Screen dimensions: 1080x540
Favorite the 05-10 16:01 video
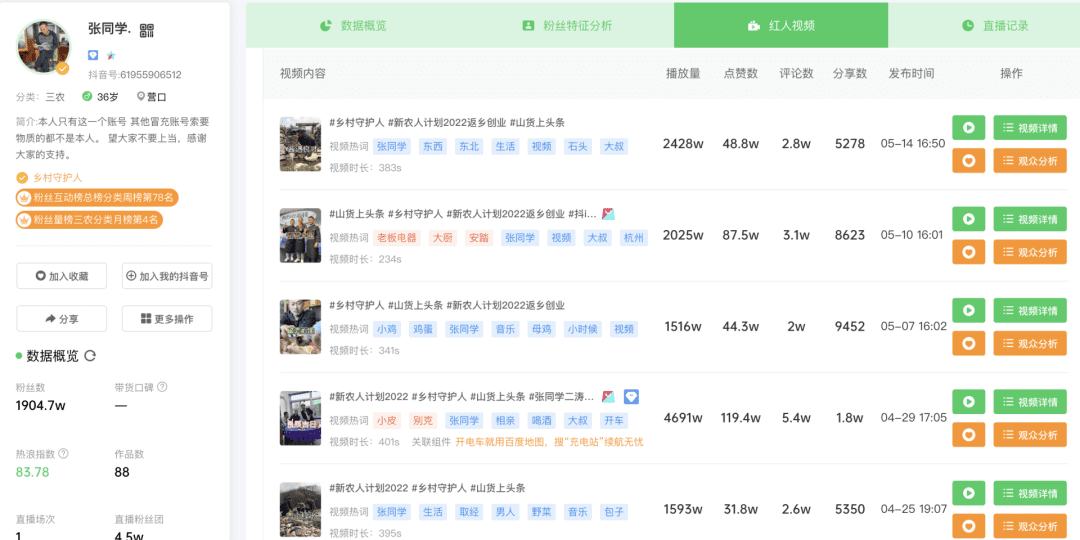[x=969, y=252]
